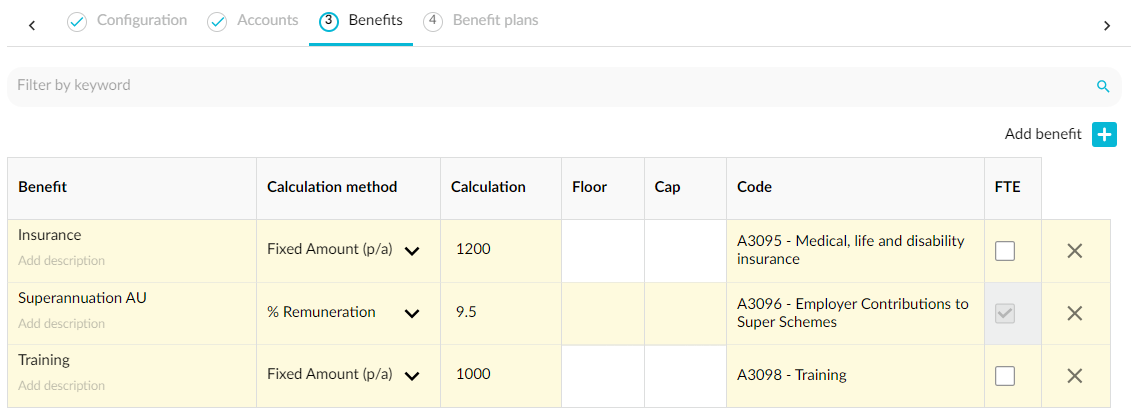Image resolution: width=1131 pixels, height=409 pixels.
Task: Click the search magnifier icon
Action: tap(1103, 86)
